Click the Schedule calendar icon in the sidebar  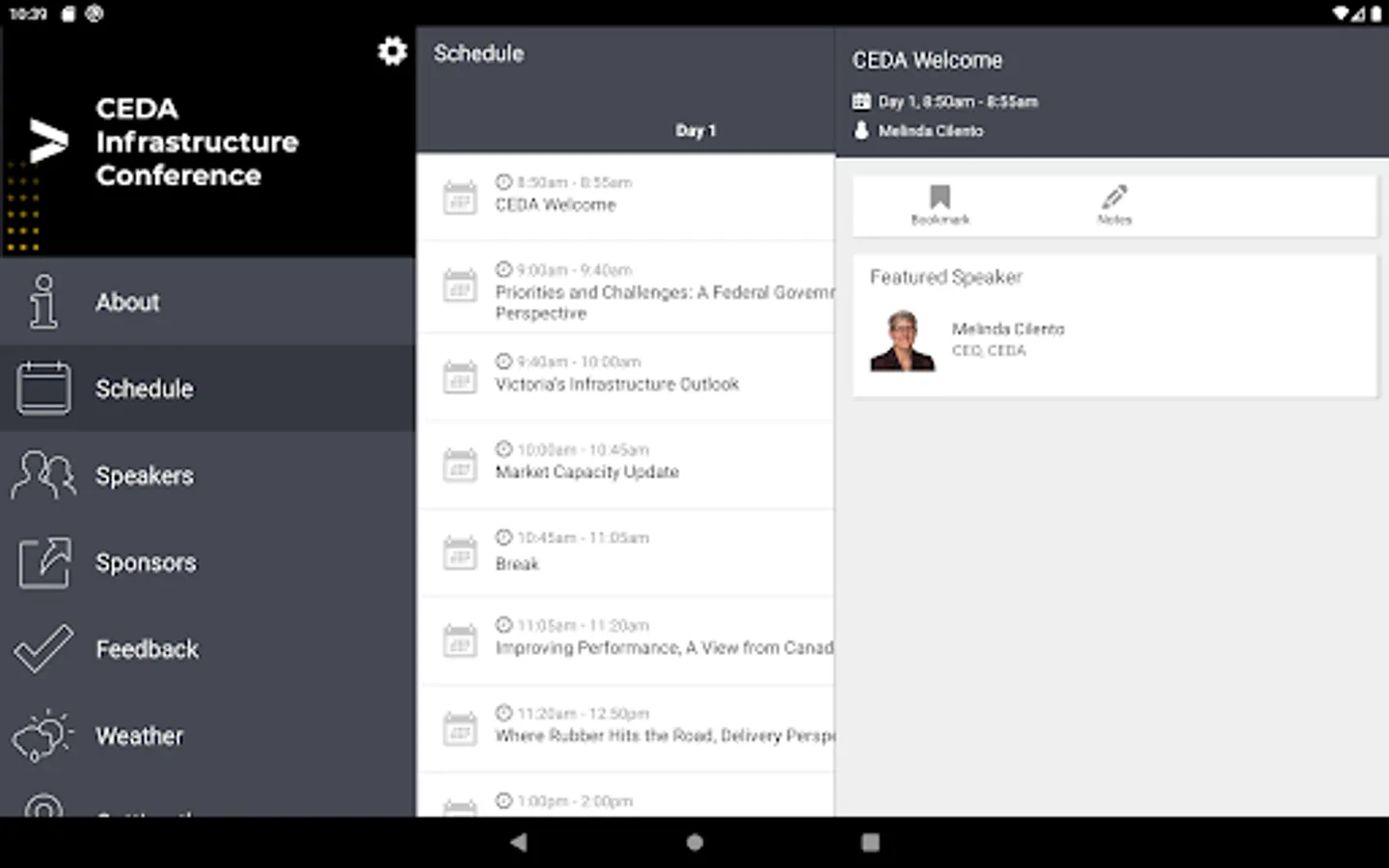(43, 389)
